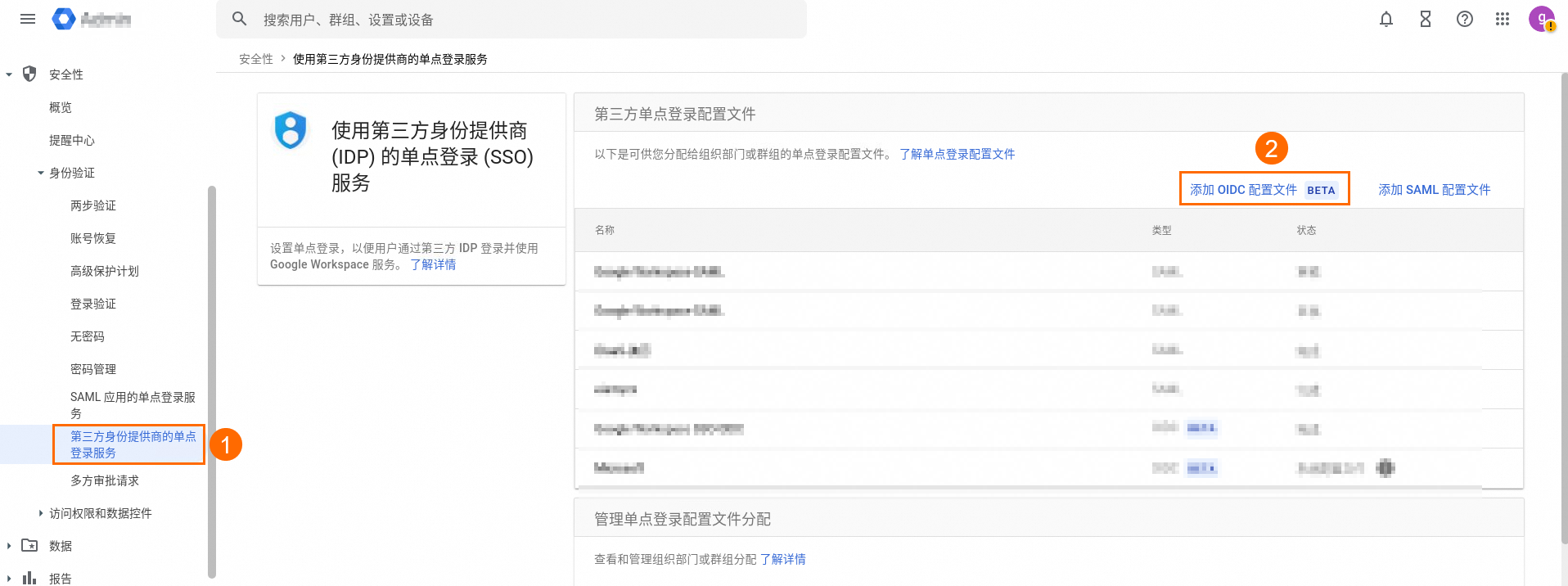Click the 报告 bar chart icon
Screen dimensions: 1568x586
click(29, 578)
